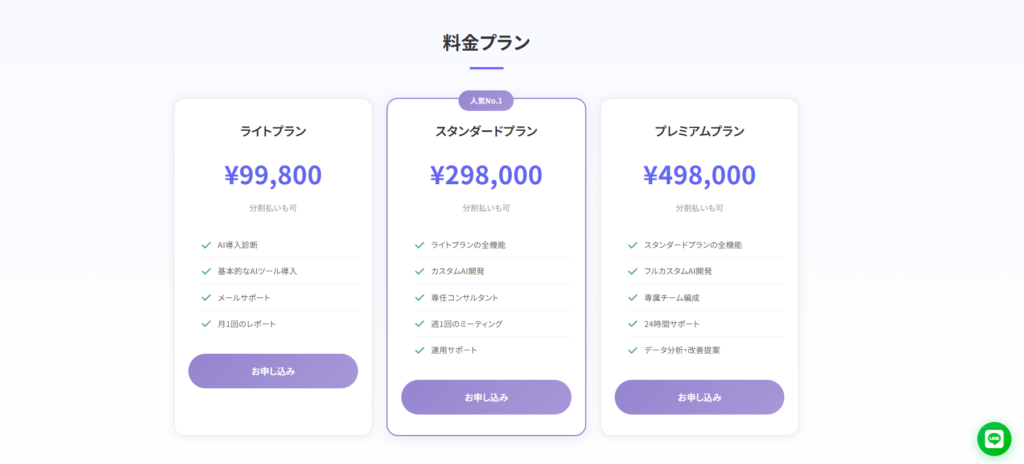Viewport: 1024px width, 464px height.
Task: Click the 料金プラン heading
Action: [x=486, y=43]
